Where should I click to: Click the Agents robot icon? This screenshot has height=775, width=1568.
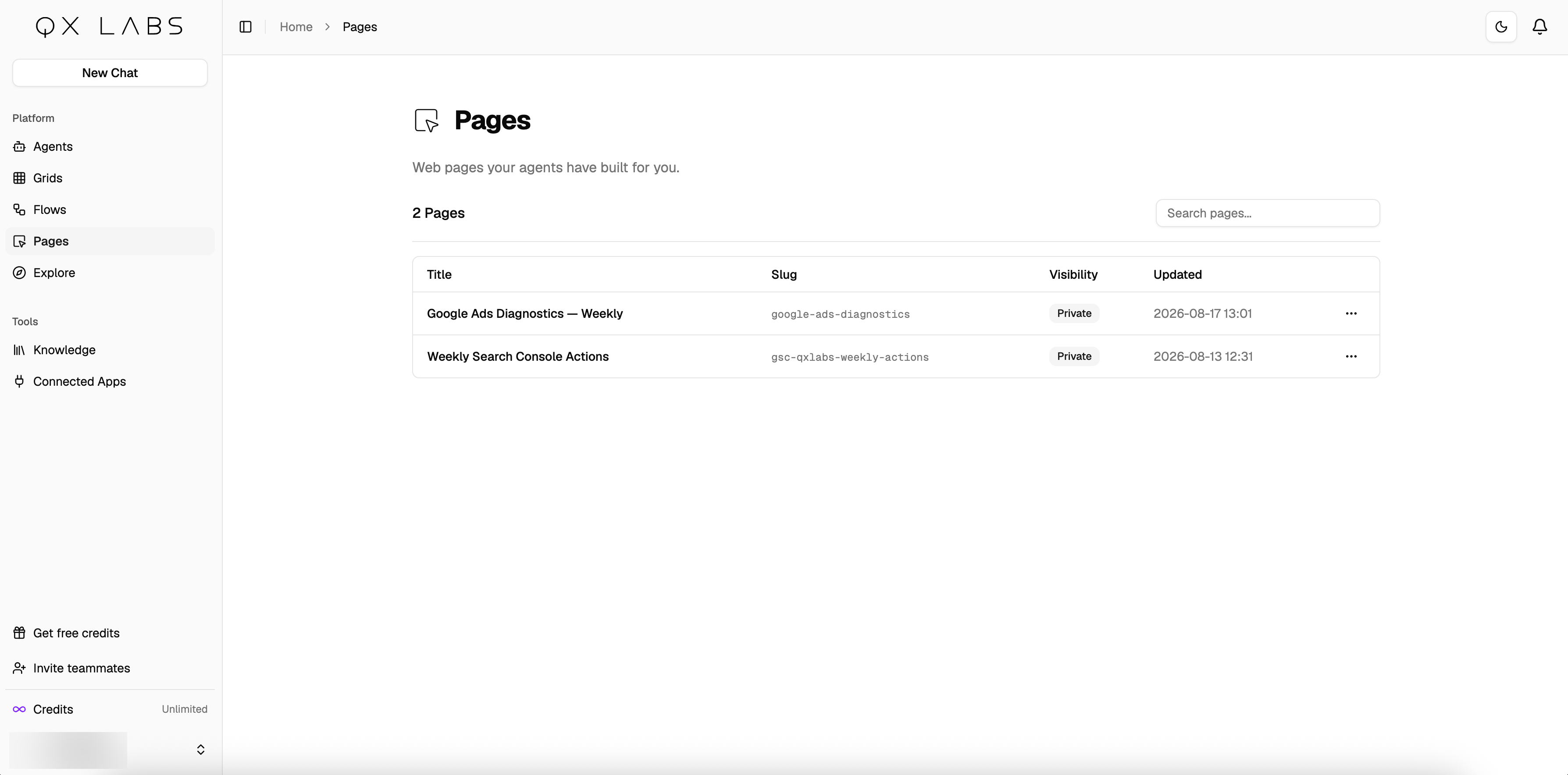point(19,146)
